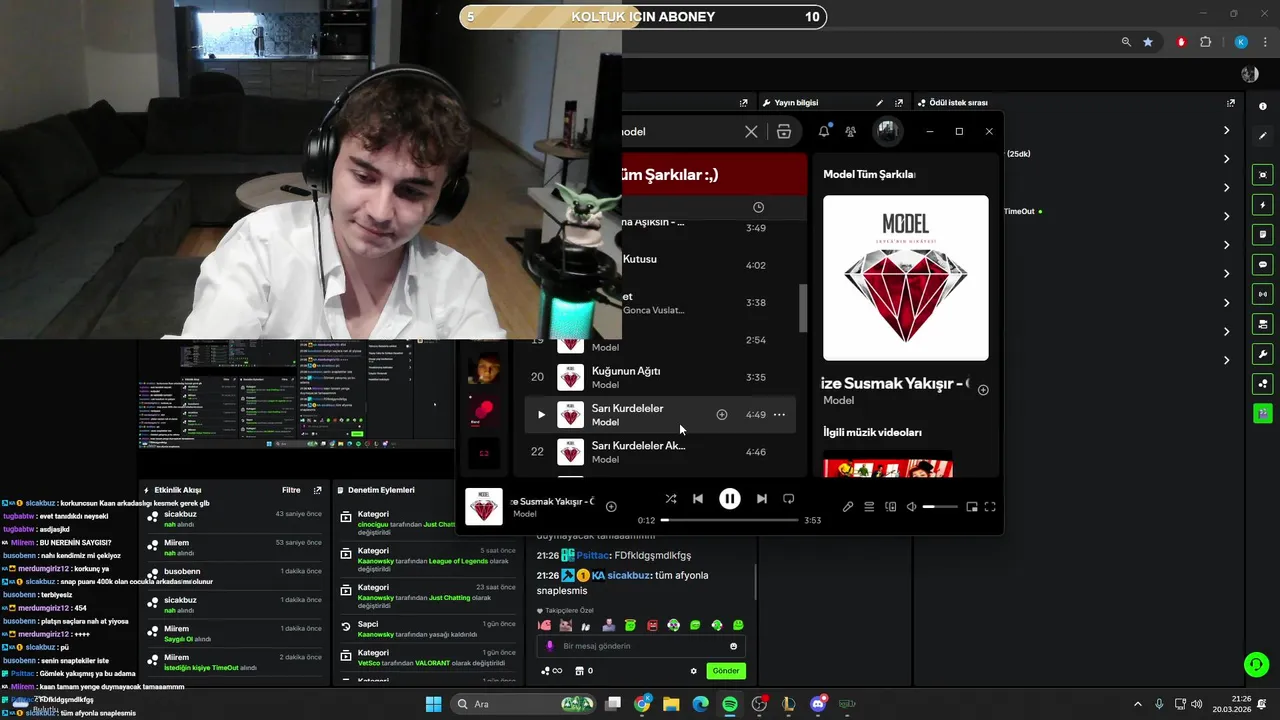Open emoji picker in chat input

pyautogui.click(x=733, y=646)
